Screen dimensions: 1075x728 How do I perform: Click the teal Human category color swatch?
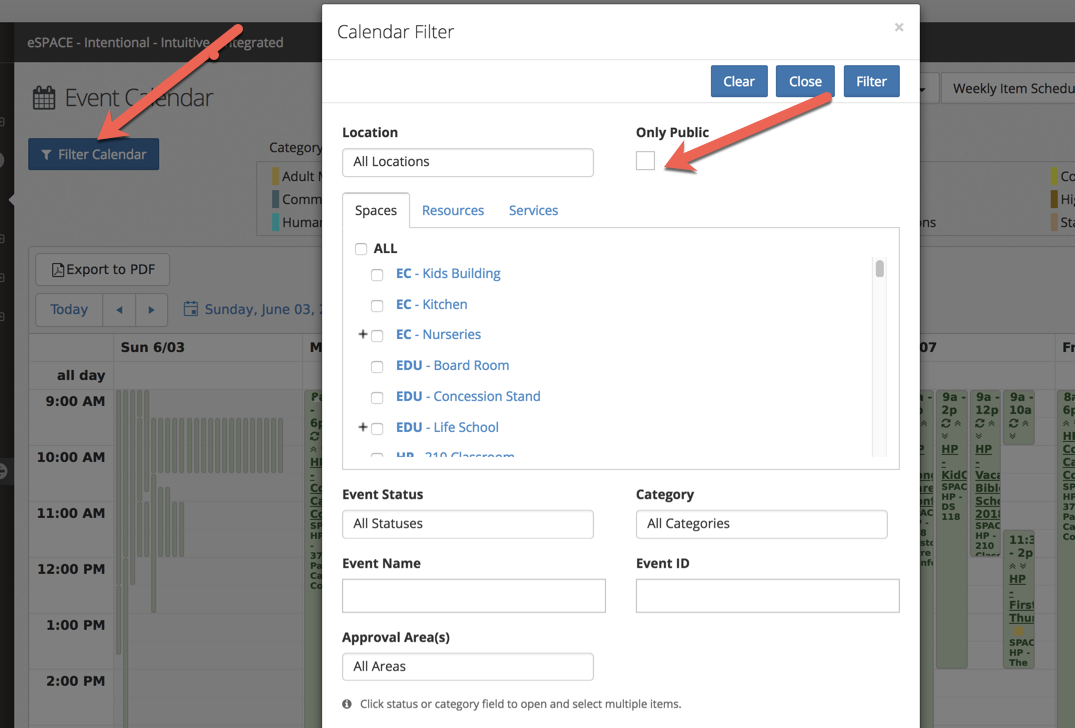[276, 222]
